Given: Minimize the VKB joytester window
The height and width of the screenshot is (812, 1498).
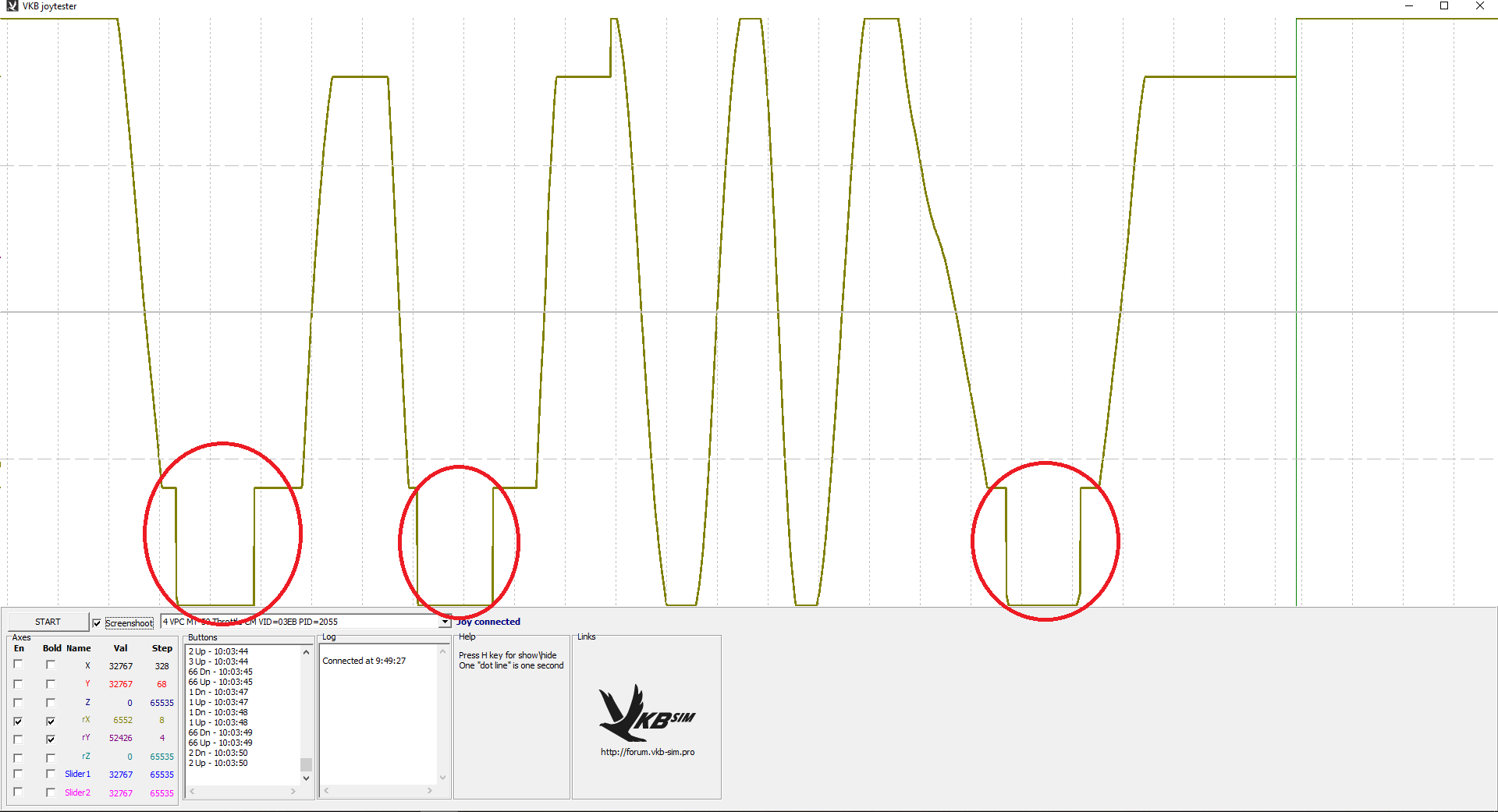Looking at the screenshot, I should pyautogui.click(x=1409, y=6).
